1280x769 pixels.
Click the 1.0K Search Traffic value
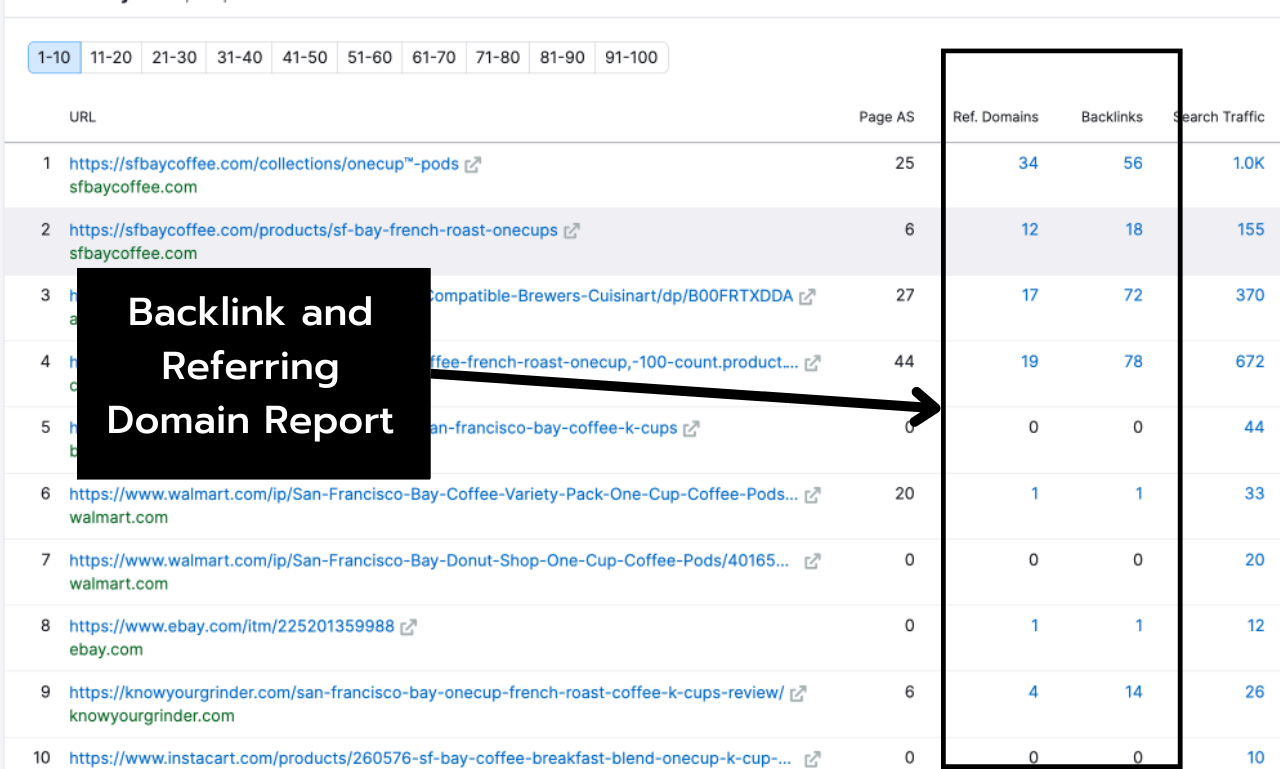[1249, 163]
